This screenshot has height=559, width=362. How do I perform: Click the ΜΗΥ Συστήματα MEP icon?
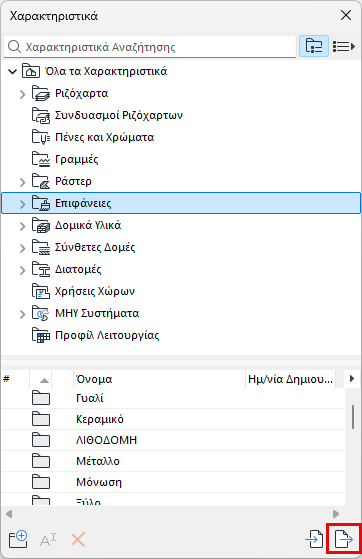(x=40, y=313)
